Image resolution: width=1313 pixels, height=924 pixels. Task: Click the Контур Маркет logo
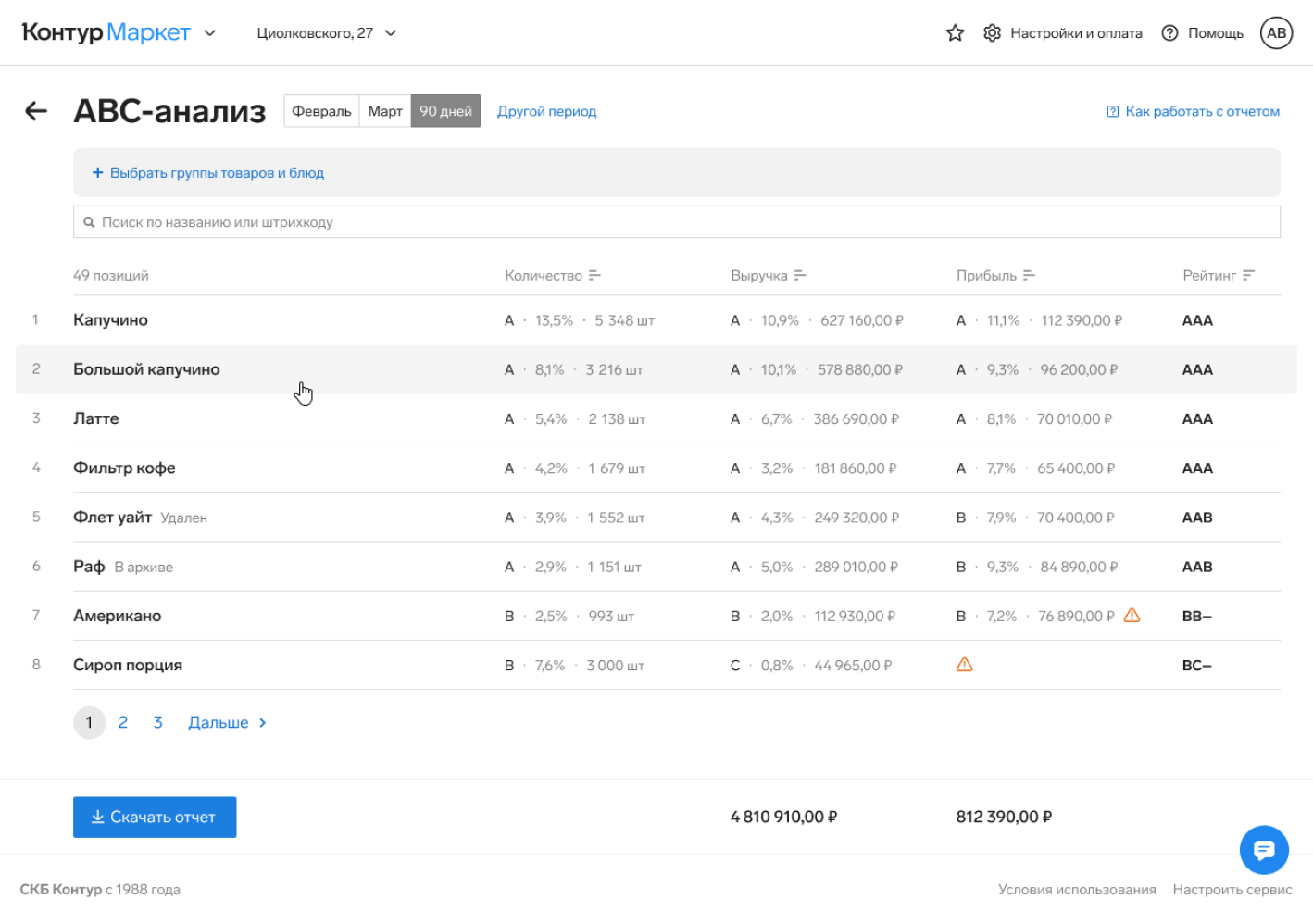106,32
